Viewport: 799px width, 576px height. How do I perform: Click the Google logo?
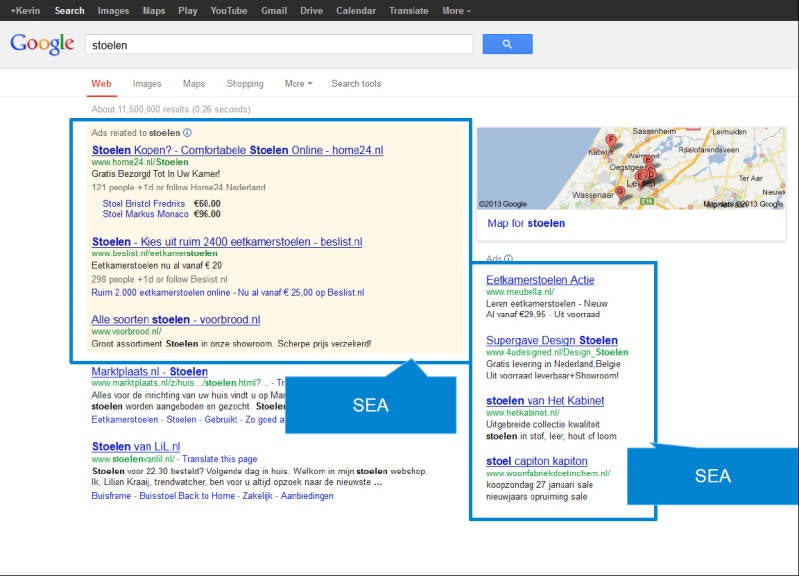click(x=42, y=44)
